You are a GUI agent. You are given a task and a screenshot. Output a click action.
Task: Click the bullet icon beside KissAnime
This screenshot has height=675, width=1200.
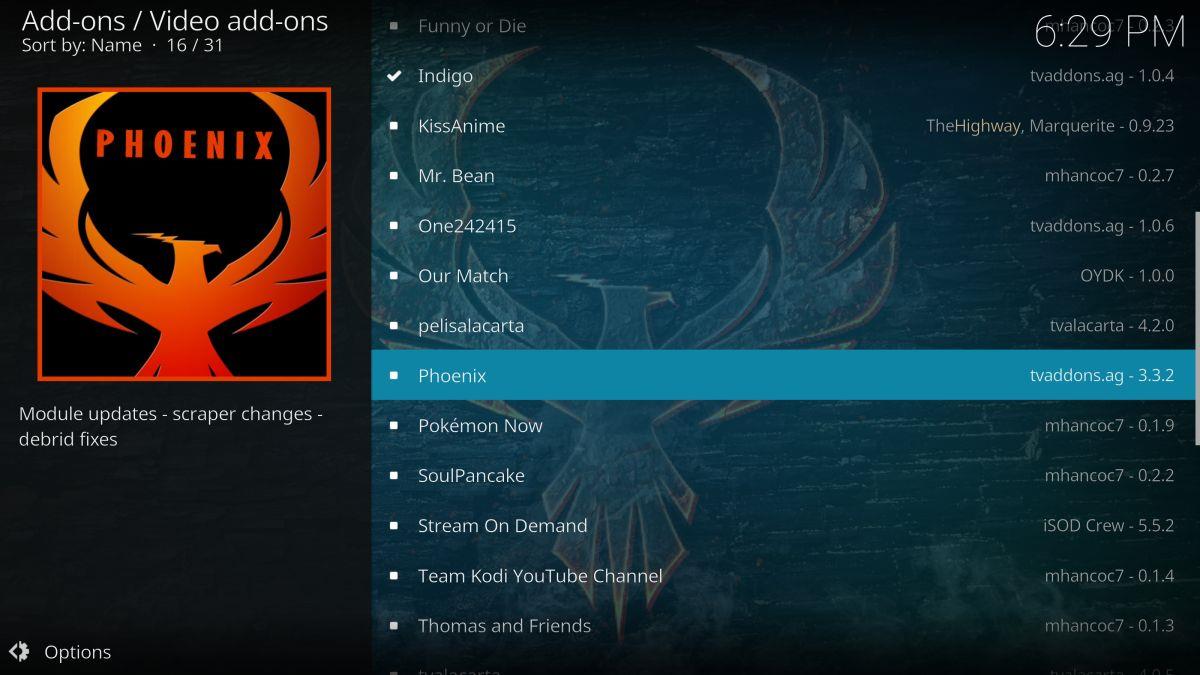point(394,126)
